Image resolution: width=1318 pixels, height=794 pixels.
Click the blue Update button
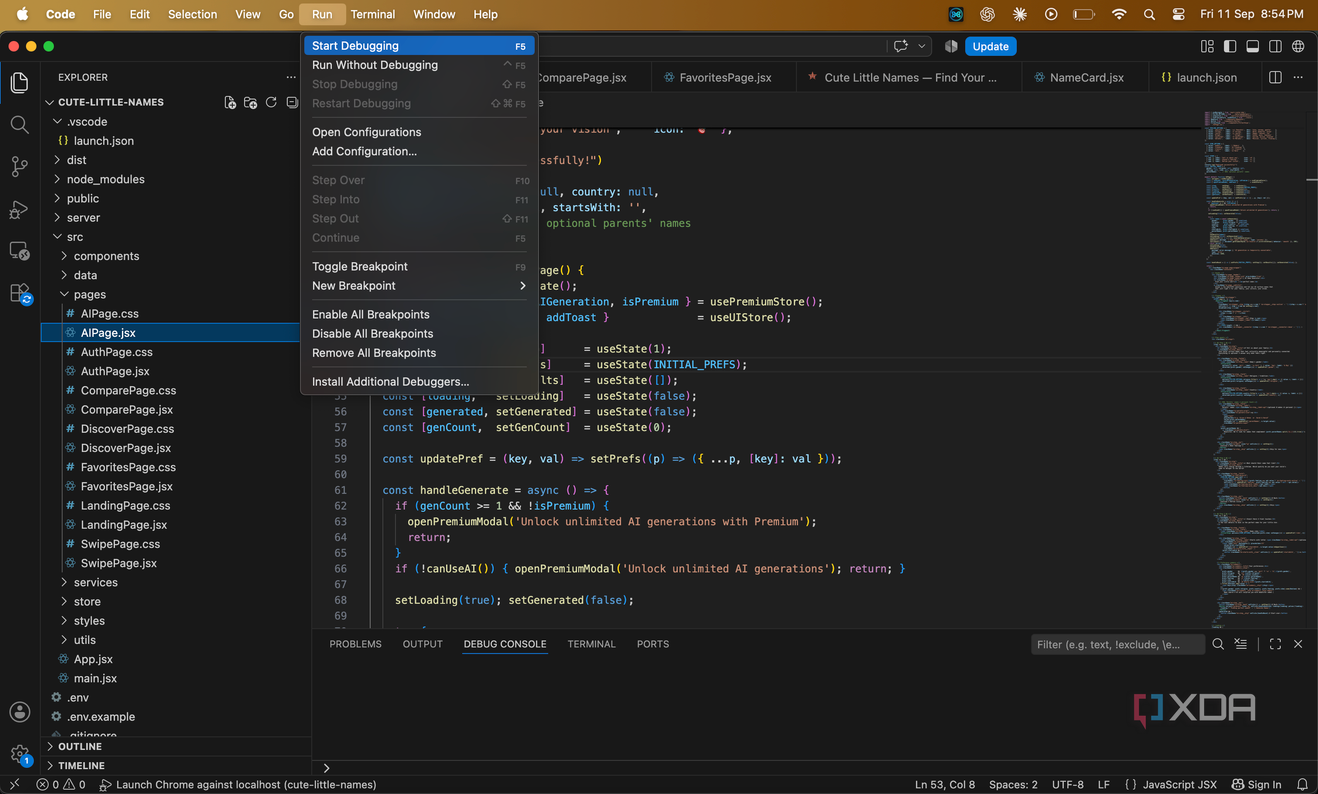(x=990, y=46)
